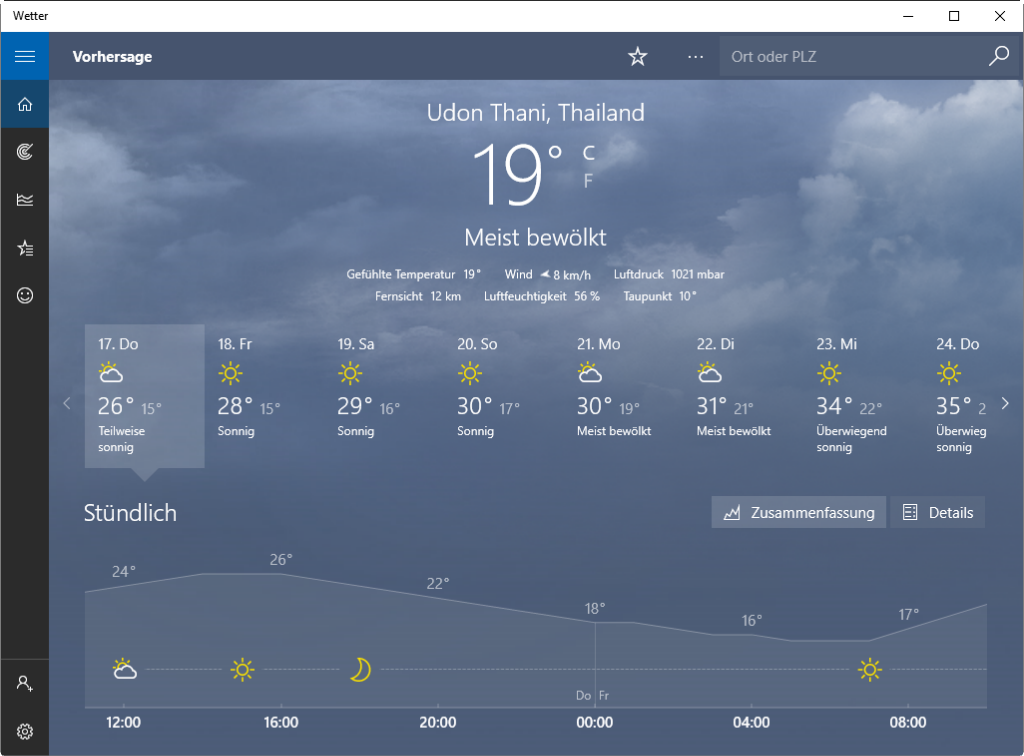
Task: Add Udon Thani to favorites with star
Action: 638,57
